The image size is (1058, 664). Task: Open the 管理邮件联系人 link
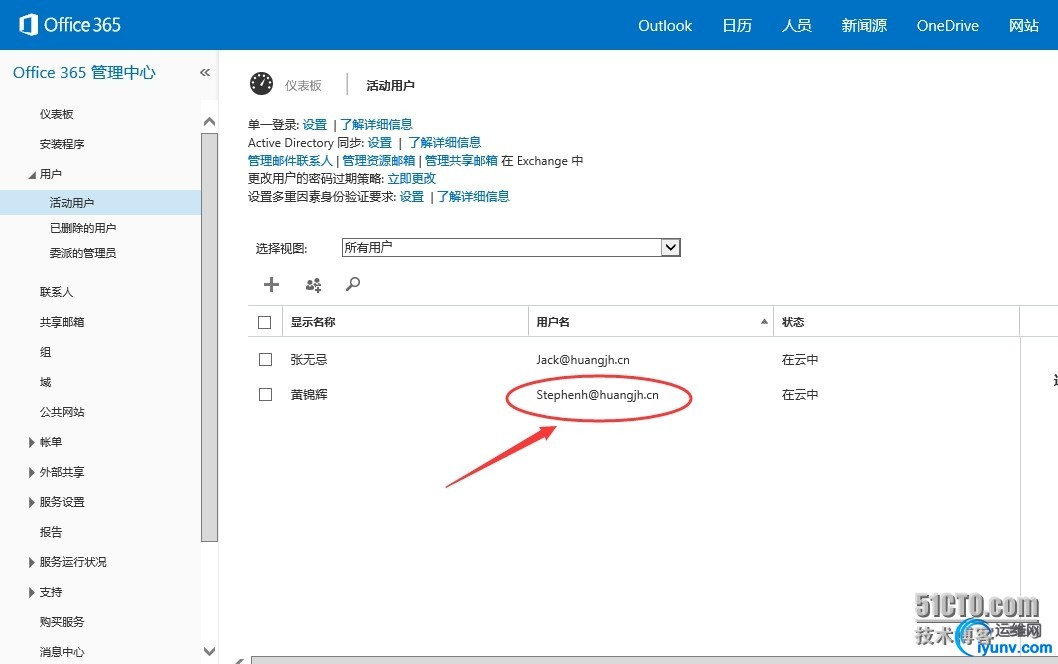pyautogui.click(x=290, y=161)
